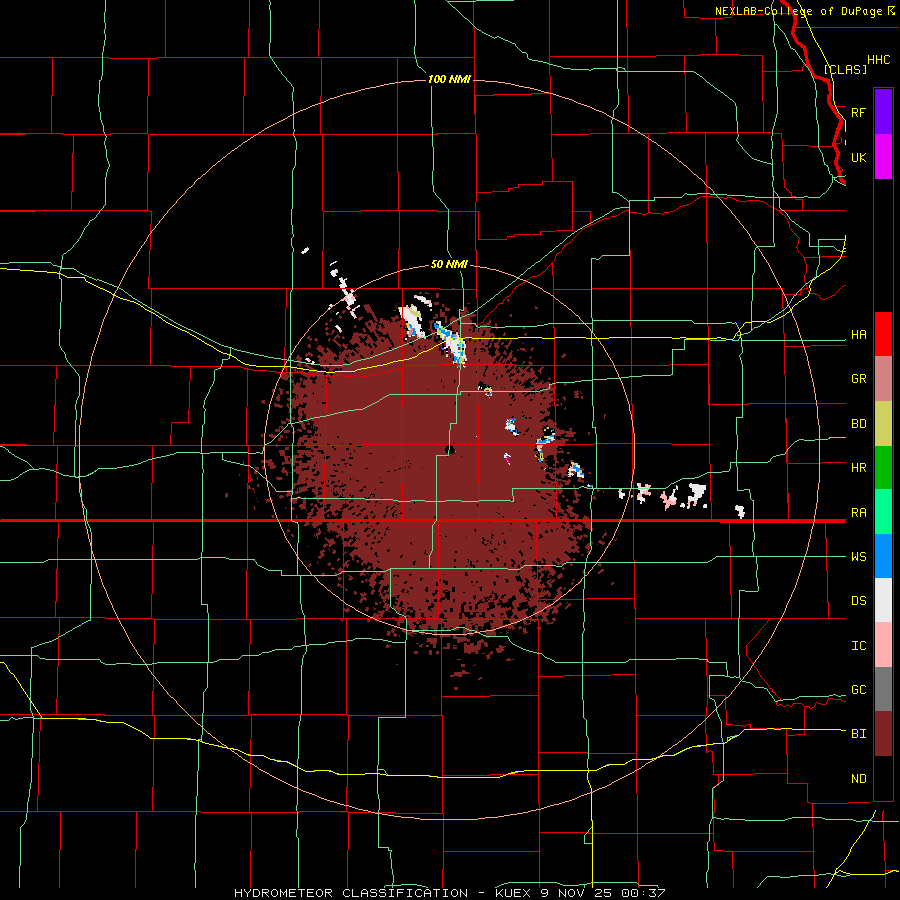900x900 pixels.
Task: Click the RA light green legend swatch
Action: pos(883,512)
